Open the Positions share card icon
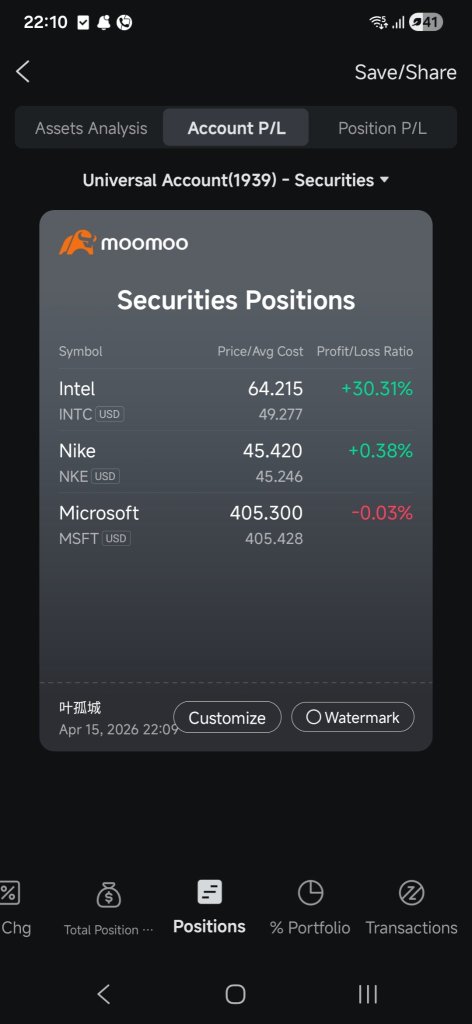 coord(210,892)
